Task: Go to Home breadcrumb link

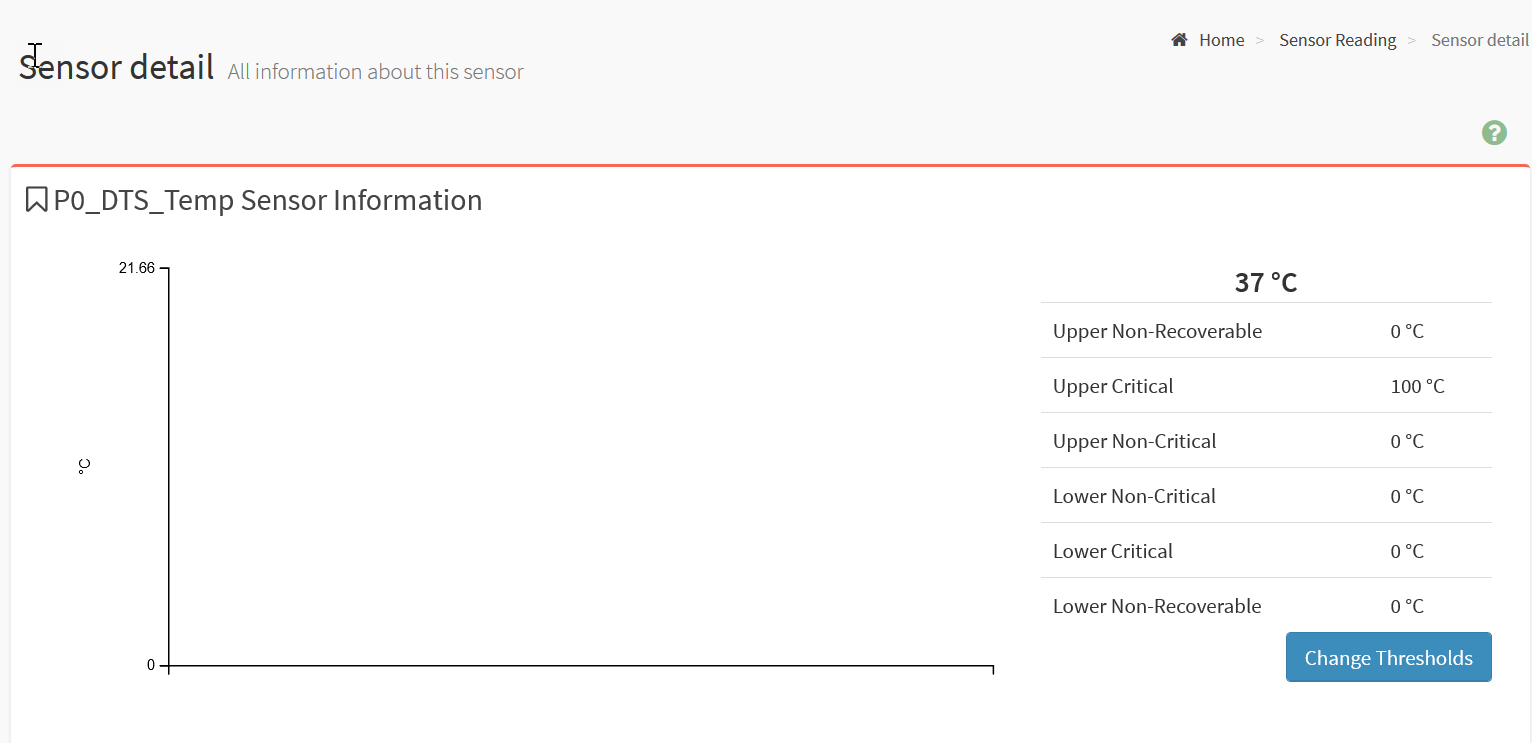Action: point(1222,40)
